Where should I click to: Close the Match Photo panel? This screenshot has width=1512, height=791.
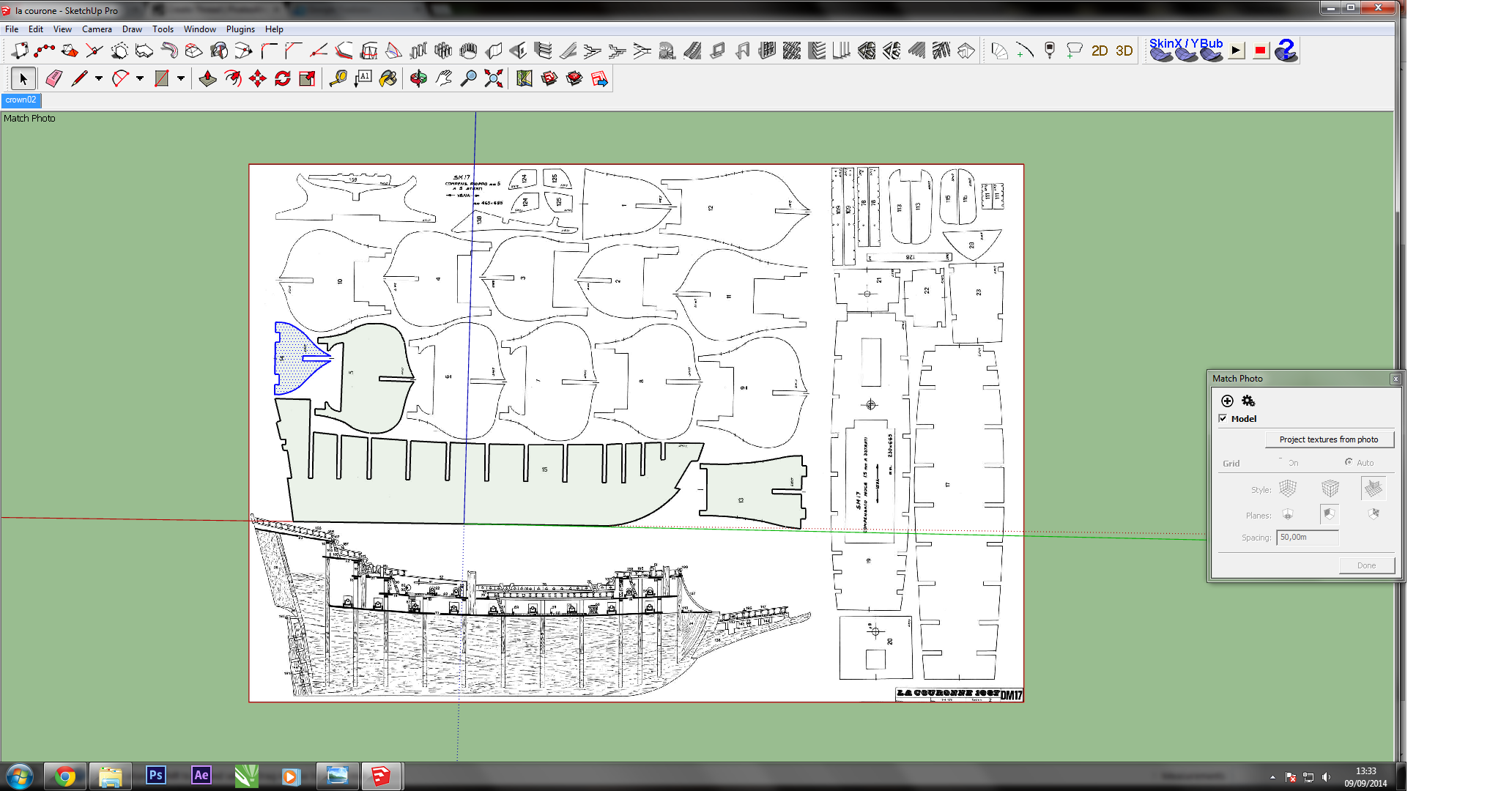coord(1396,379)
